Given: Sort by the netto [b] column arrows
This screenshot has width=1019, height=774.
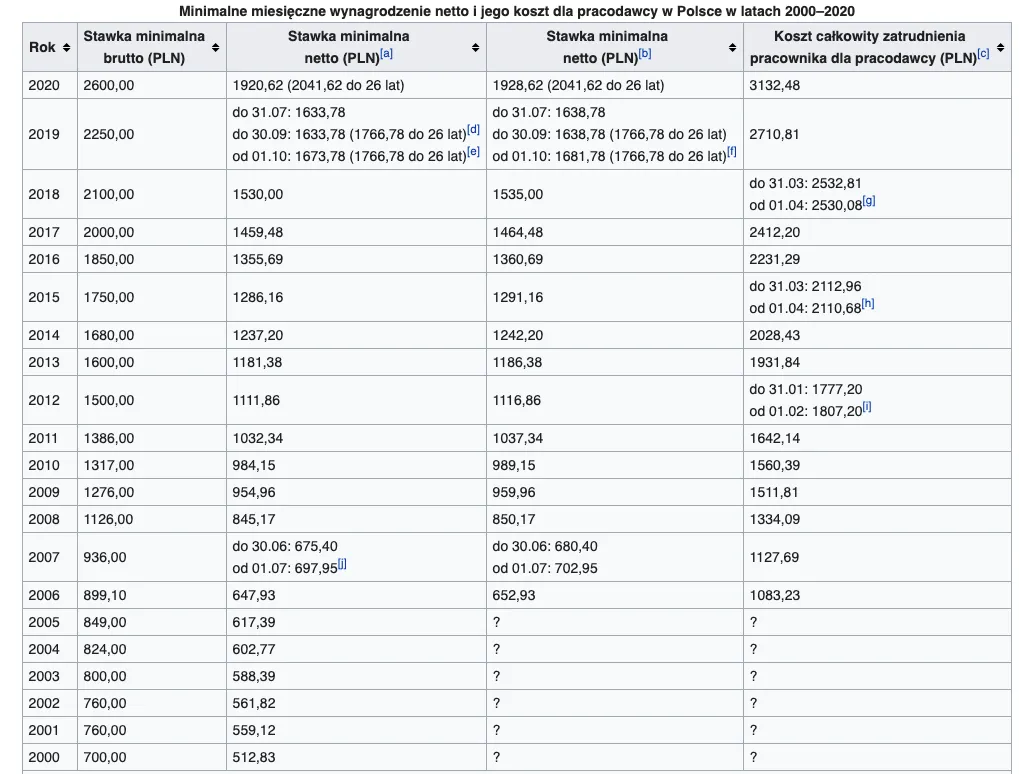Looking at the screenshot, I should pyautogui.click(x=733, y=48).
